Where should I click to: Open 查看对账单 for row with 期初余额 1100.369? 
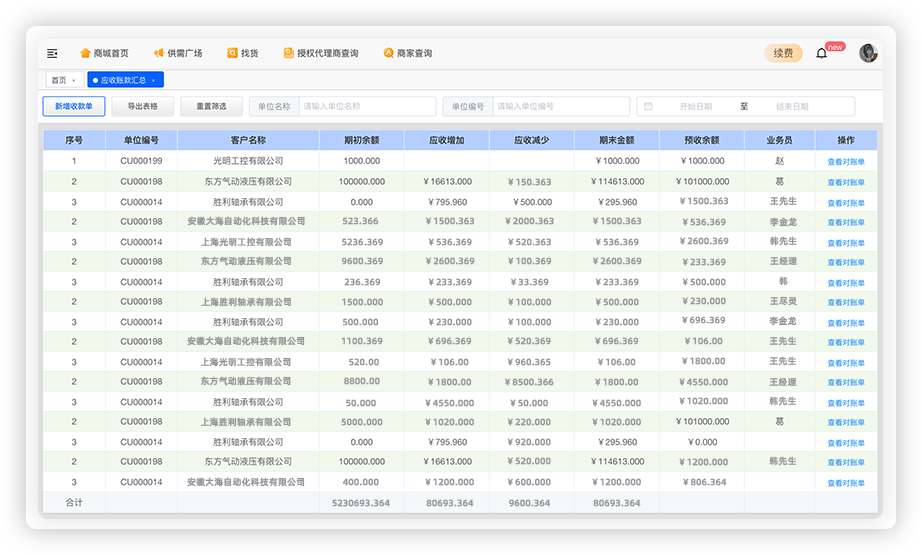846,342
